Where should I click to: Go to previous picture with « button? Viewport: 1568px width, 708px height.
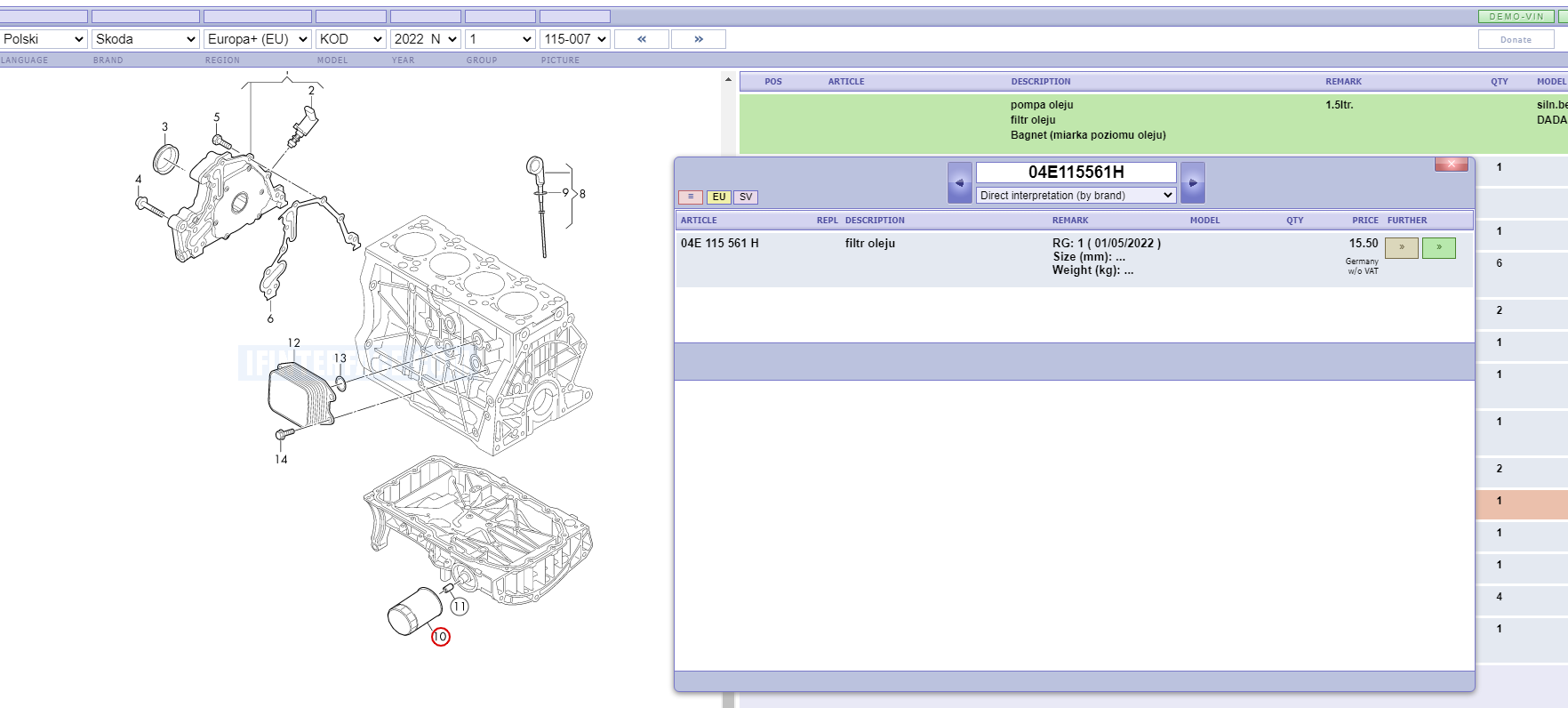(x=642, y=39)
